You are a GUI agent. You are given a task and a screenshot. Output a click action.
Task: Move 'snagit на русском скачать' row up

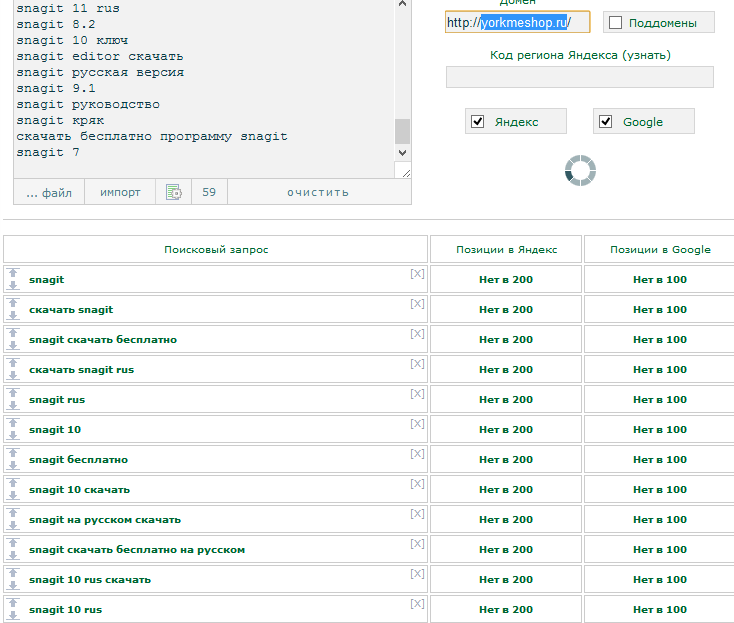tap(13, 512)
